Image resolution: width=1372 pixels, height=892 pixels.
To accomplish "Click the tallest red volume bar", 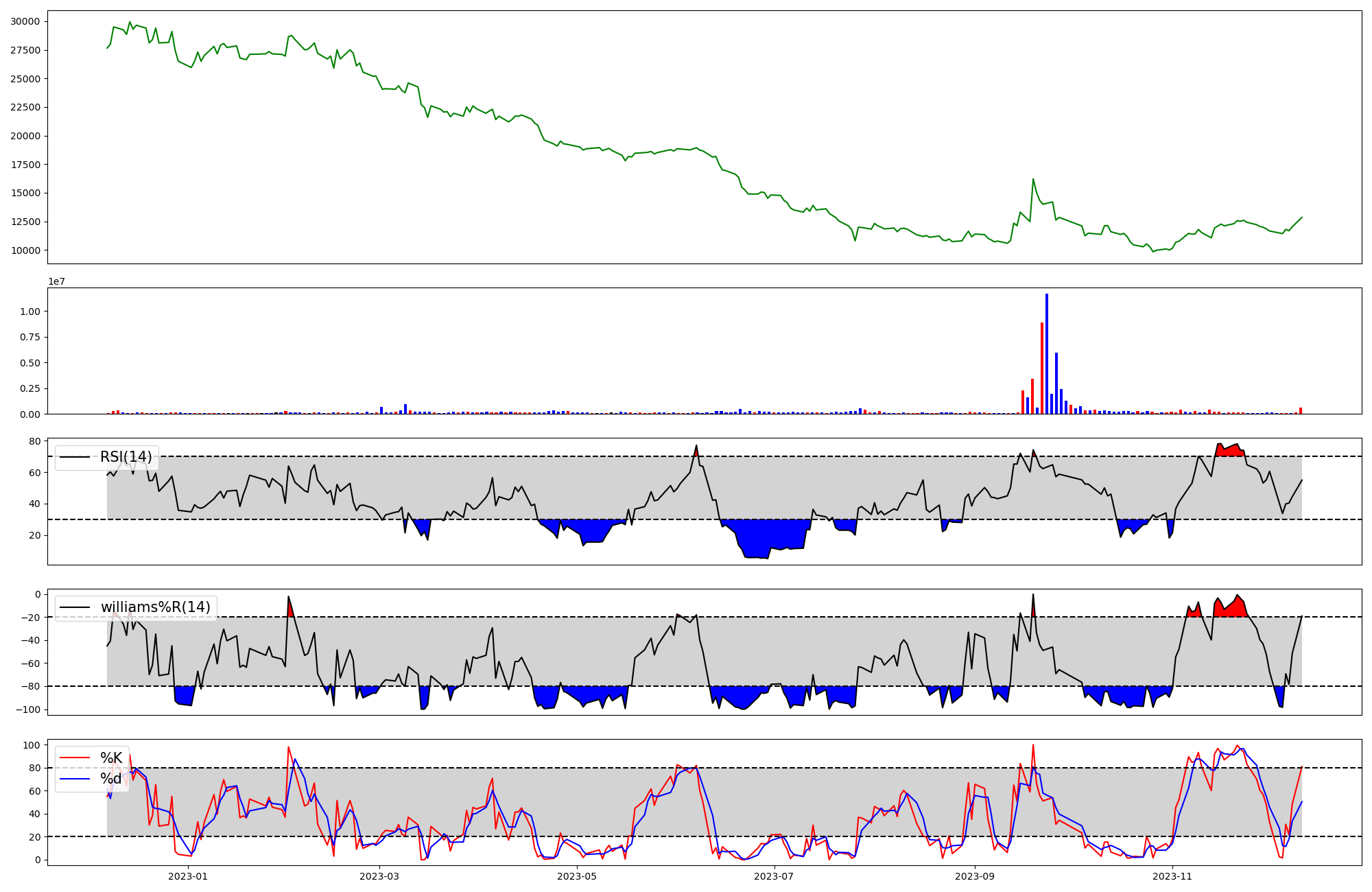I will [1042, 368].
